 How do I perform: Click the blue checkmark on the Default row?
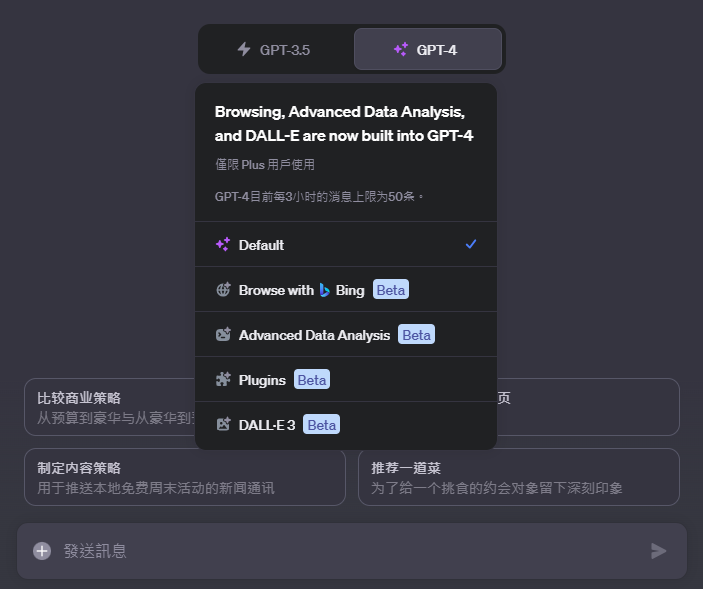(471, 244)
